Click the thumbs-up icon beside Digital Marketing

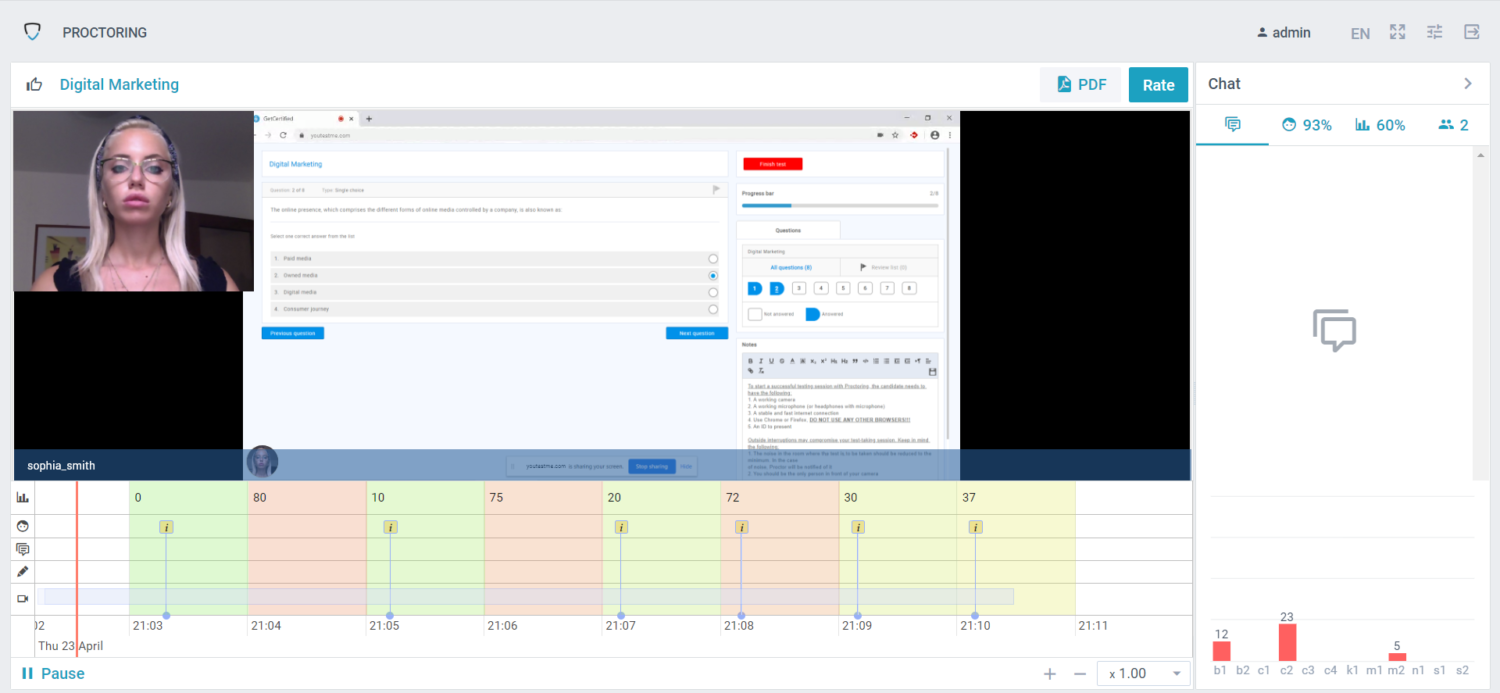(x=35, y=85)
